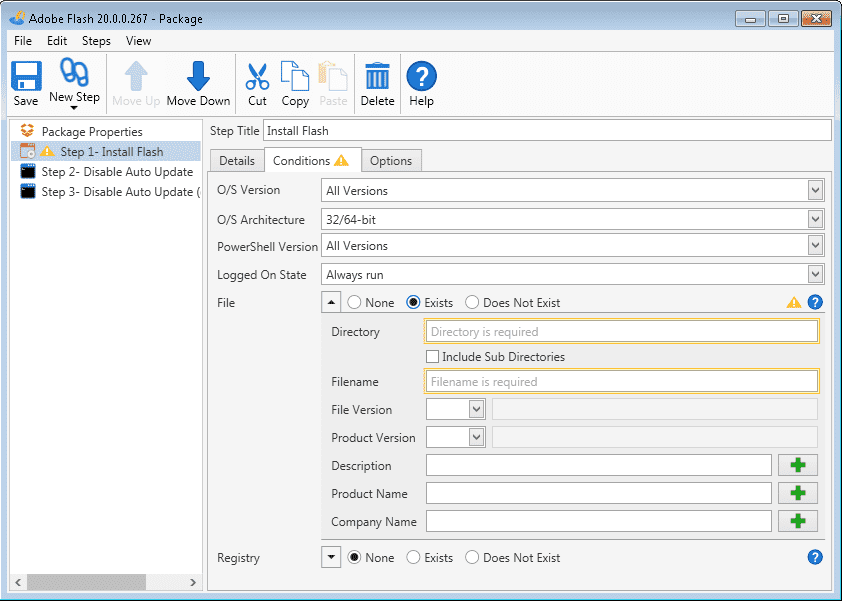The height and width of the screenshot is (601, 842).
Task: Click green plus beside Company Name field
Action: (x=798, y=521)
